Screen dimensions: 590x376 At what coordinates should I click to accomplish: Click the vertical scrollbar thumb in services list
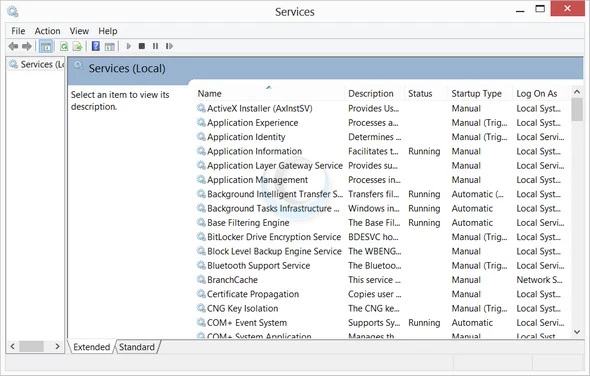point(577,110)
